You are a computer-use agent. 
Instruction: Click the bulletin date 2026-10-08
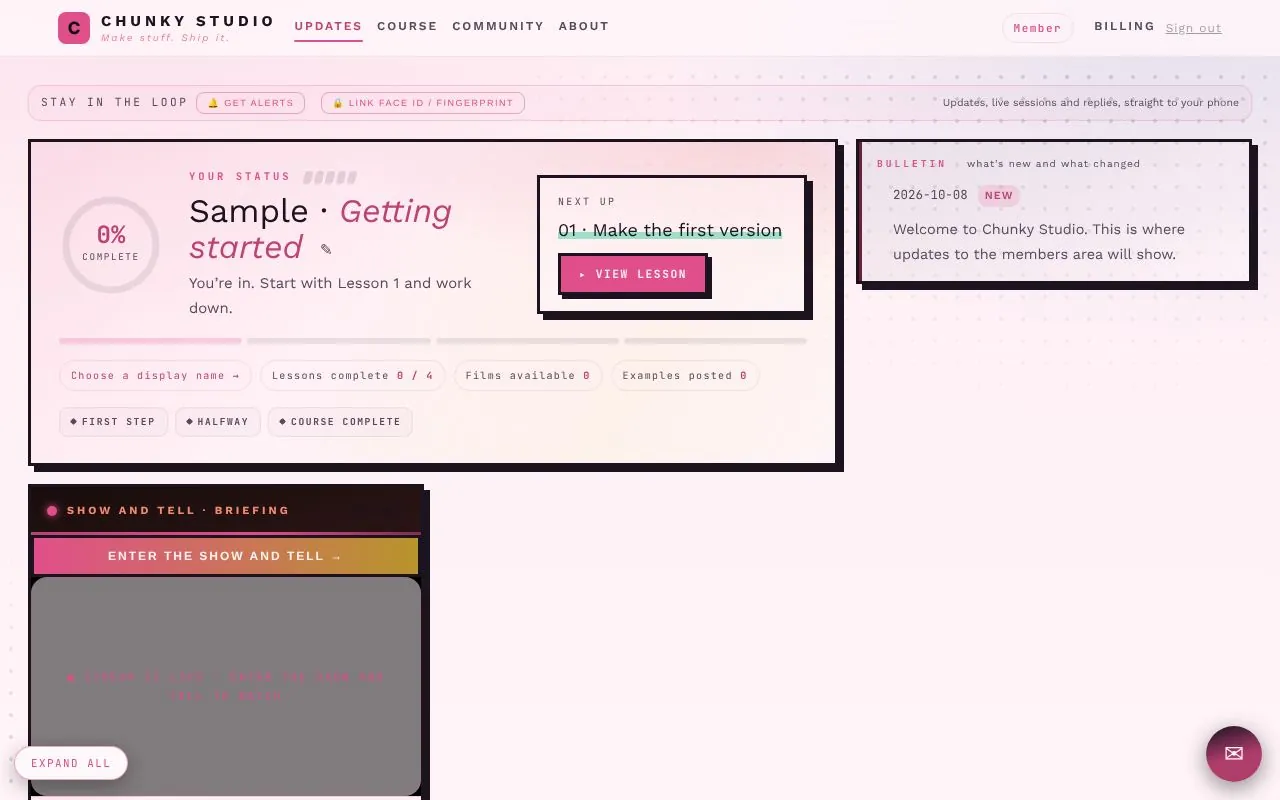click(x=930, y=195)
